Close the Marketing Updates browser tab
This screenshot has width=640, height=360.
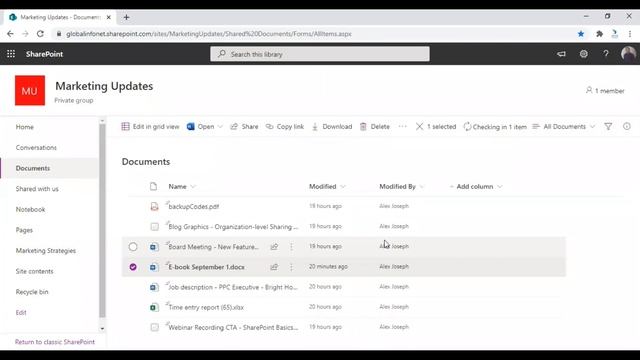click(x=109, y=17)
